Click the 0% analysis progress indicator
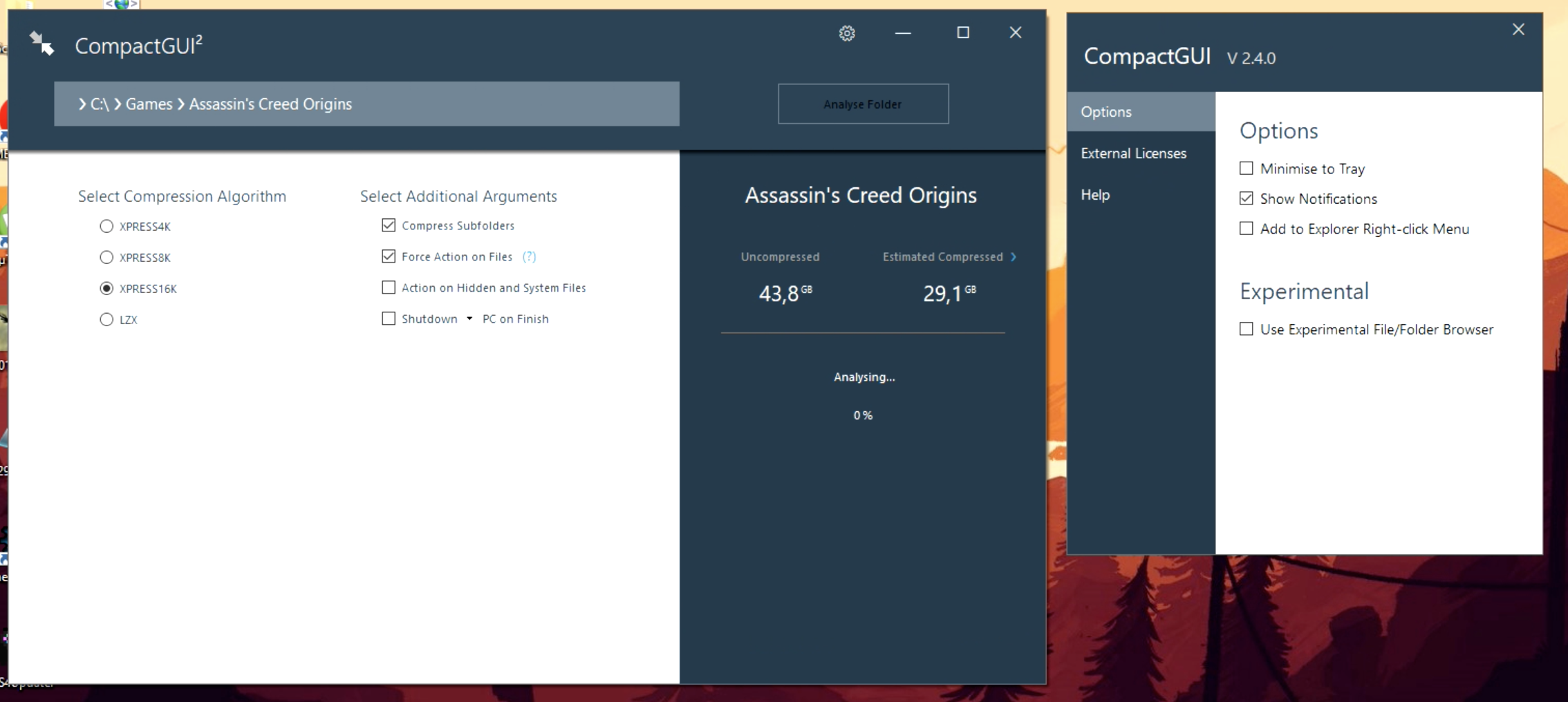The height and width of the screenshot is (702, 1568). pos(862,415)
